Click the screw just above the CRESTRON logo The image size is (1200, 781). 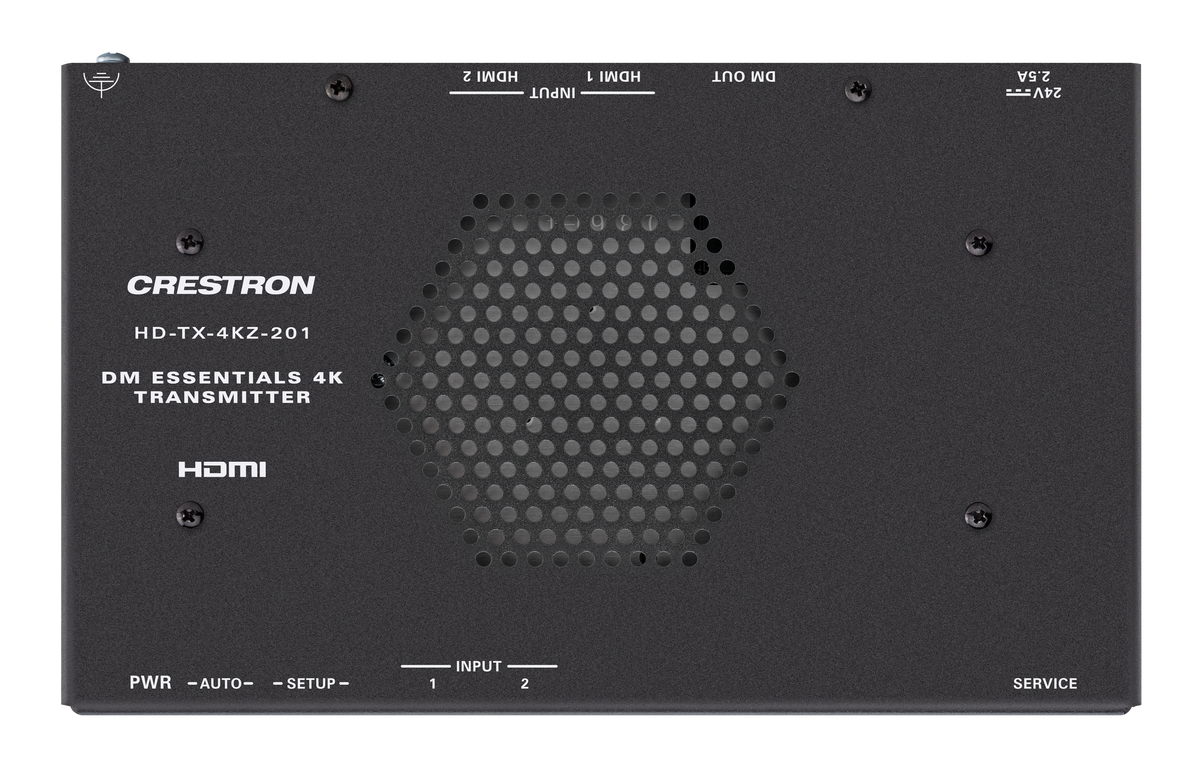coord(189,242)
